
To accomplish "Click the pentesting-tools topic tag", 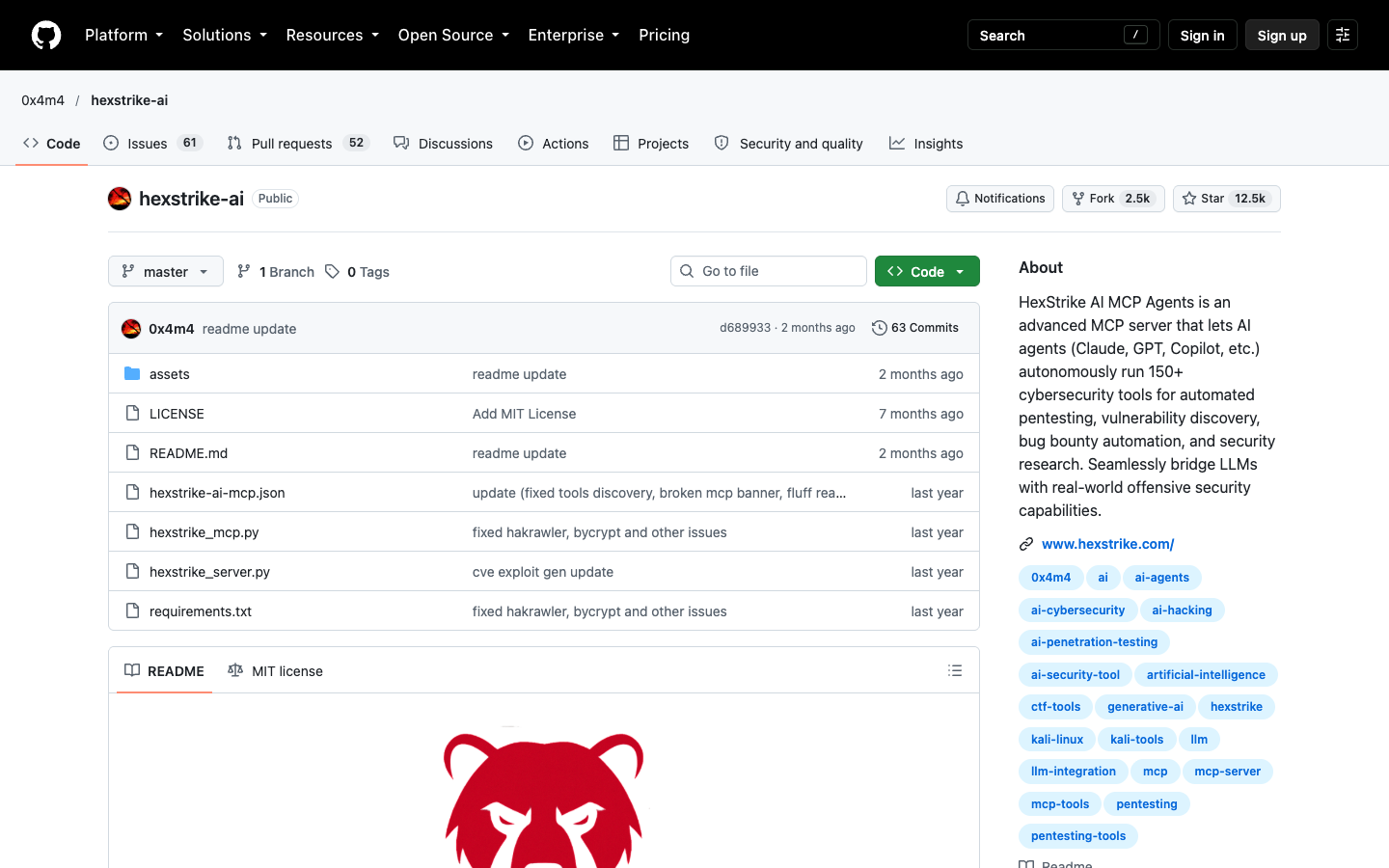I will (1077, 836).
